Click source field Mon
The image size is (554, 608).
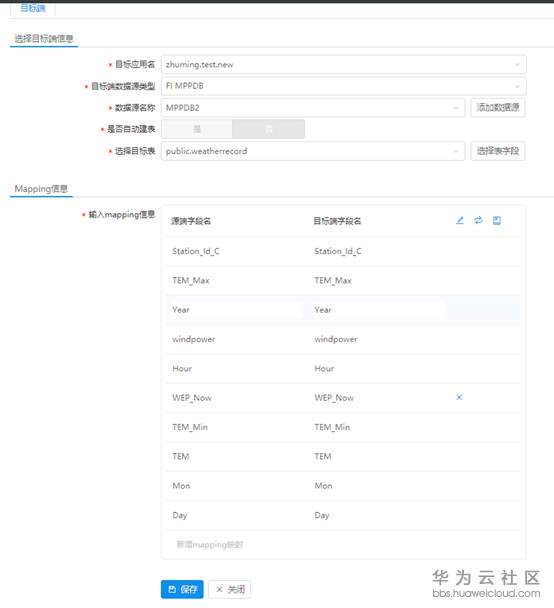point(181,486)
